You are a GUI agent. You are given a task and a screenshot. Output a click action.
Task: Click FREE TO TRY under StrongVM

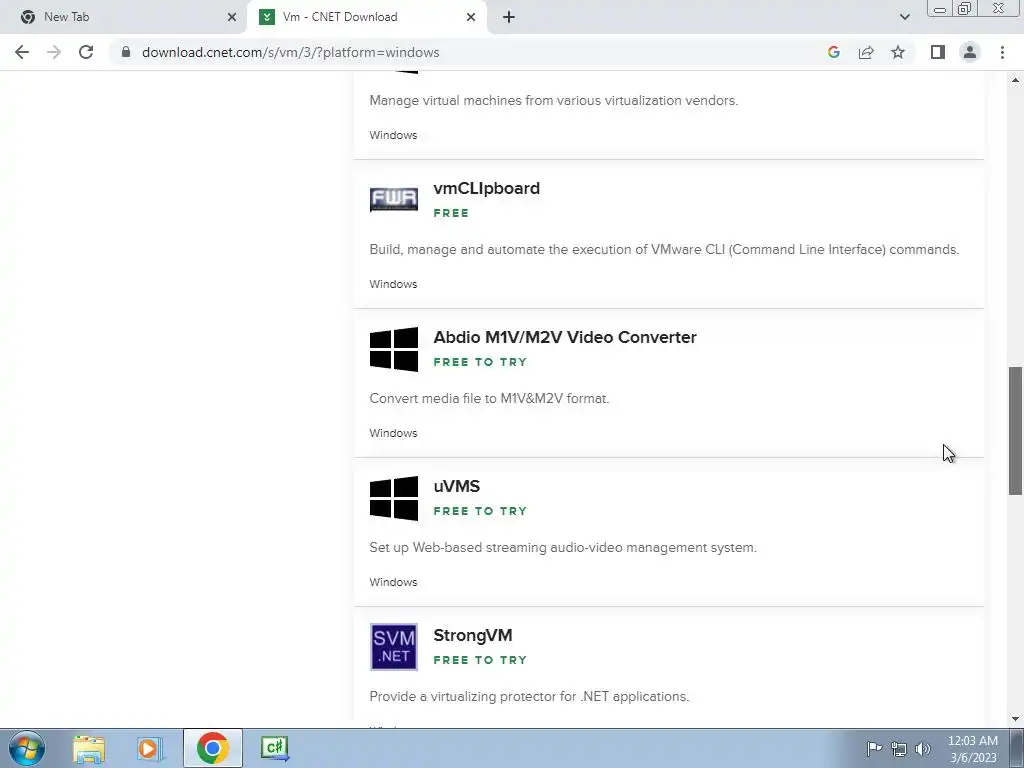(480, 660)
